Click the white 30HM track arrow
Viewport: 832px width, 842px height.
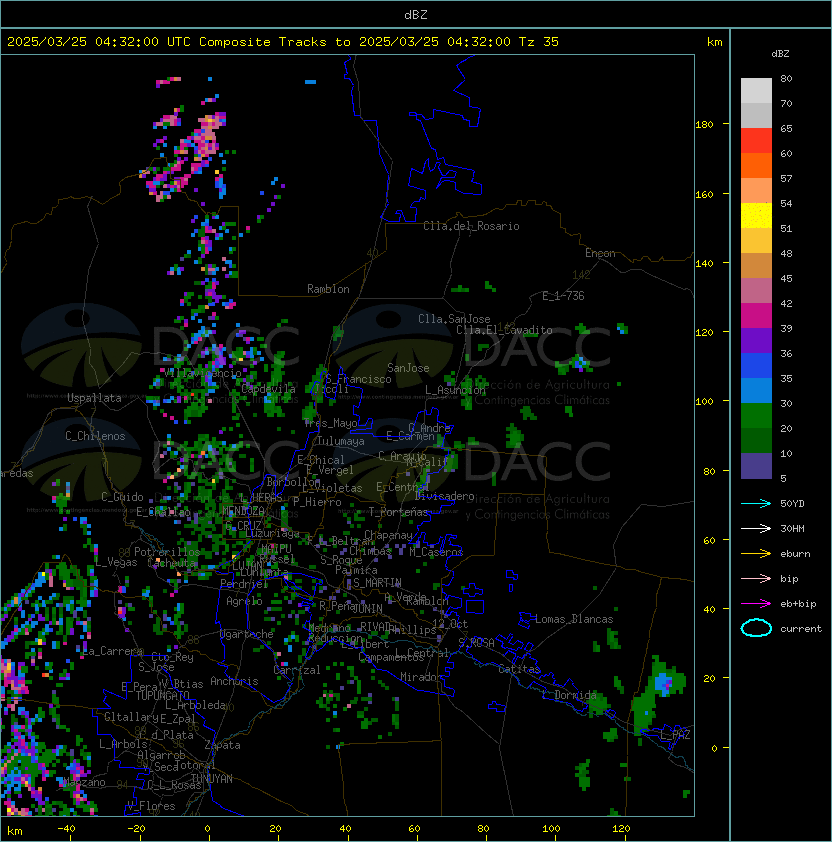[x=756, y=528]
